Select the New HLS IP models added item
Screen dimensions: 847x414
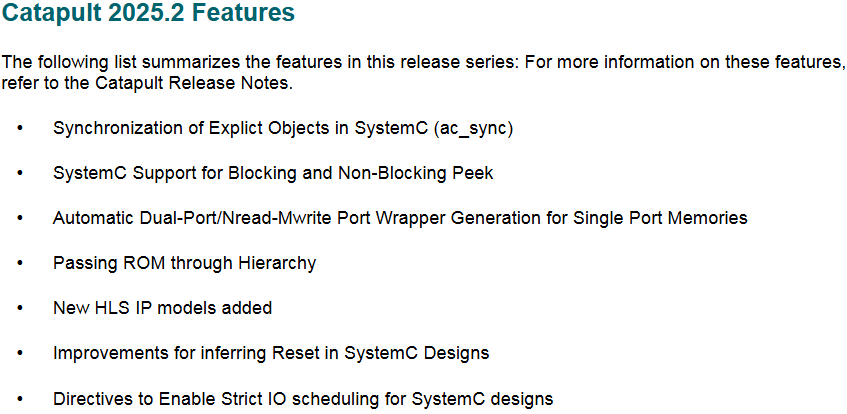click(162, 308)
